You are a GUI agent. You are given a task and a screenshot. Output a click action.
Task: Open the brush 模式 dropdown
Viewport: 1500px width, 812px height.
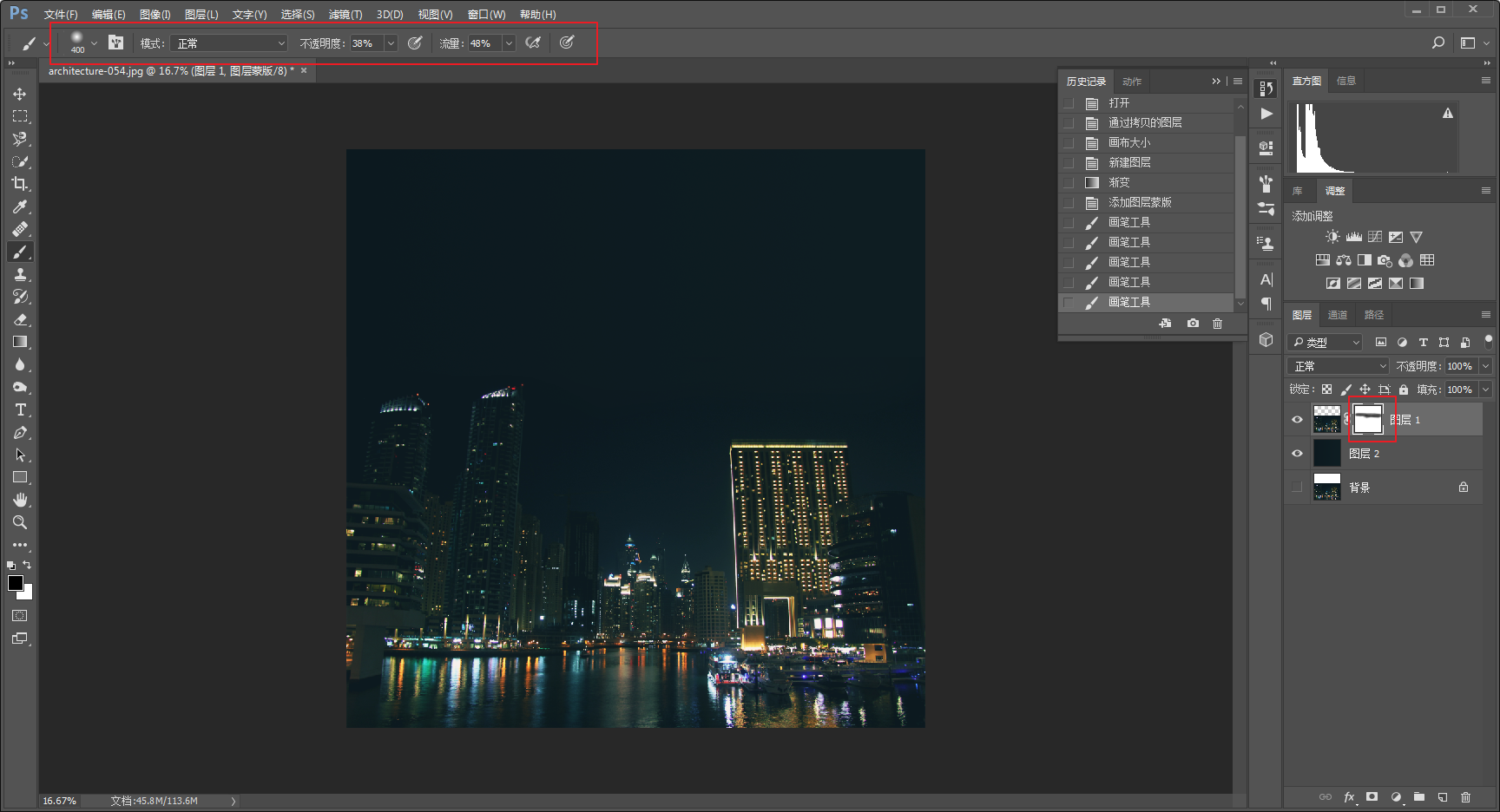tap(229, 43)
